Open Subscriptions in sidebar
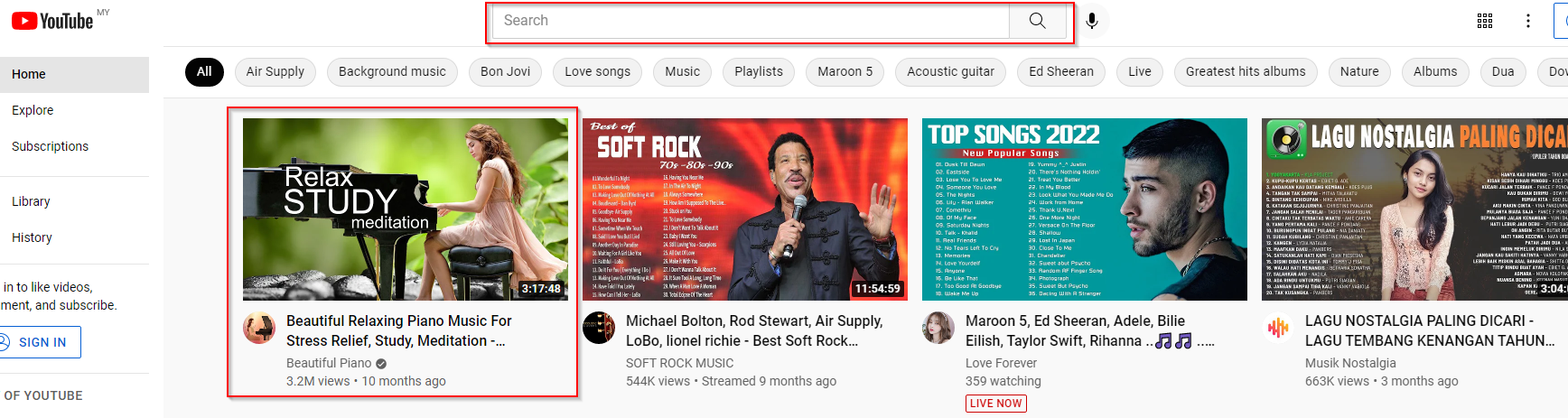 (74, 146)
